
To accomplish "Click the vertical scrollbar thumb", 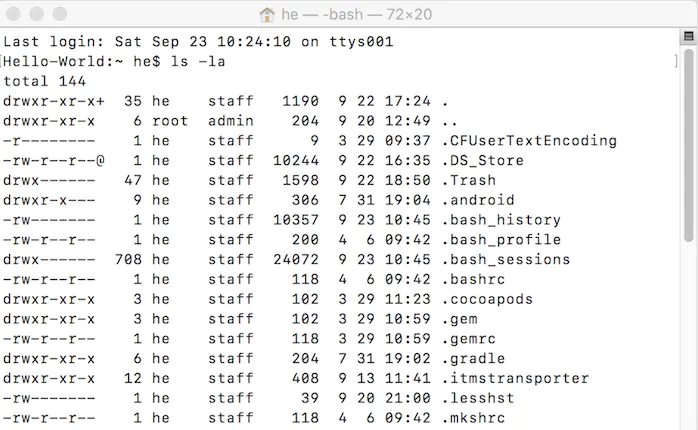I will 689,145.
